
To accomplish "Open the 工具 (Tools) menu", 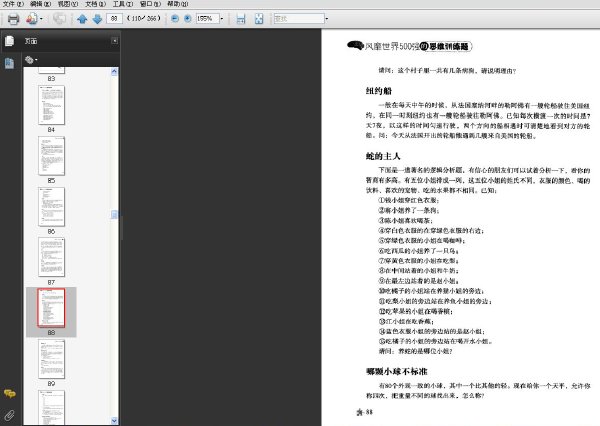I will pyautogui.click(x=123, y=4).
